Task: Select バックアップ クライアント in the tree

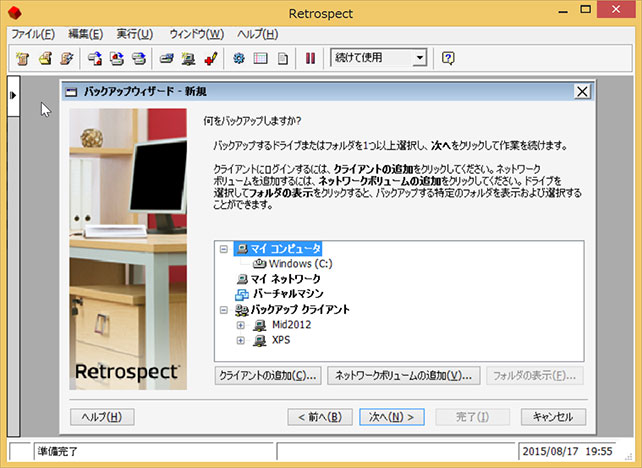Action: [300, 310]
